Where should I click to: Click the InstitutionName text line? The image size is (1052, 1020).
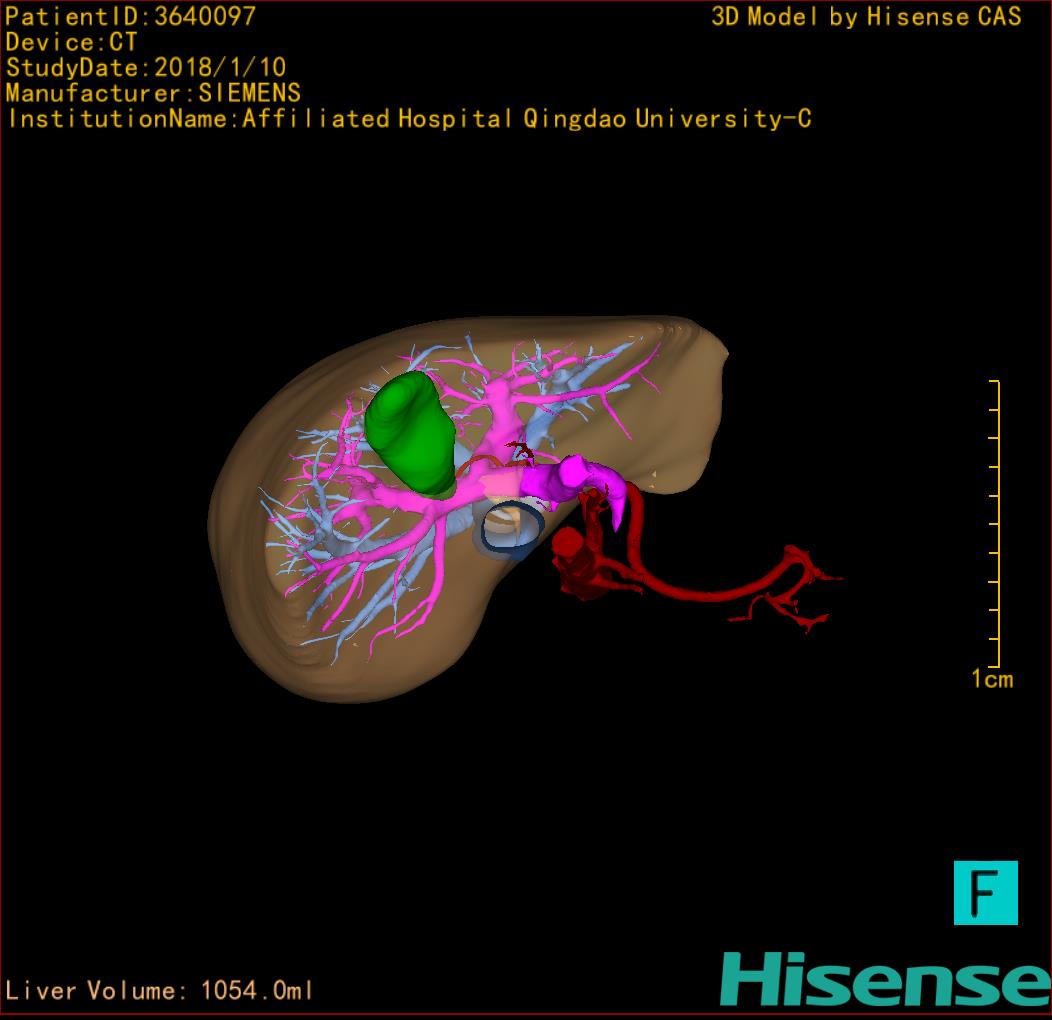coord(408,119)
